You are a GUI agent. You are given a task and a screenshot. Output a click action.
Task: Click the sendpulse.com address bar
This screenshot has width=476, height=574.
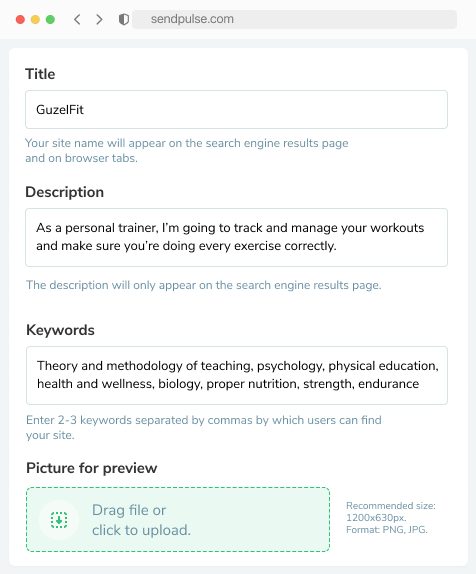294,19
